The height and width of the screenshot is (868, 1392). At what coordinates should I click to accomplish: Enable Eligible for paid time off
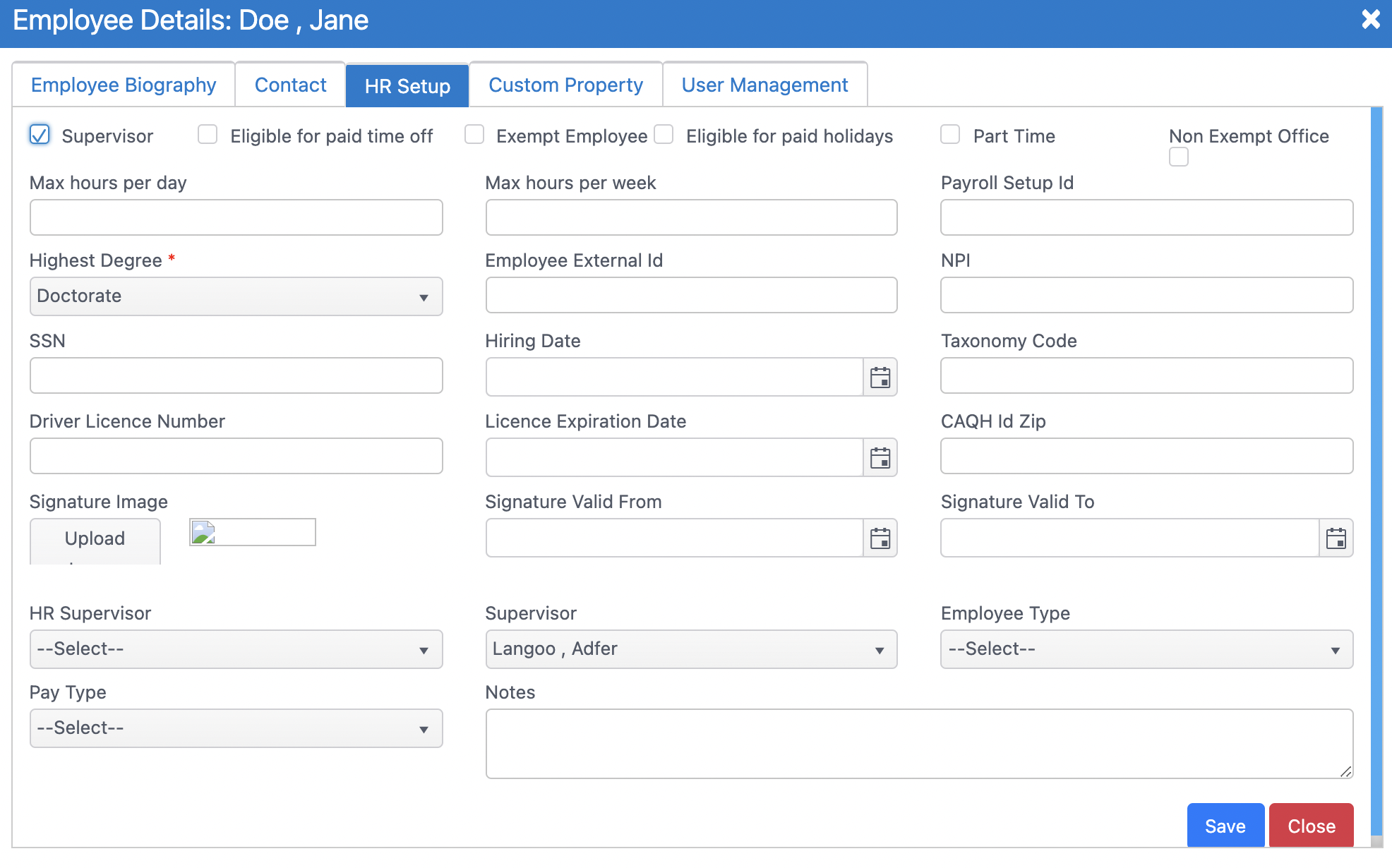point(208,135)
